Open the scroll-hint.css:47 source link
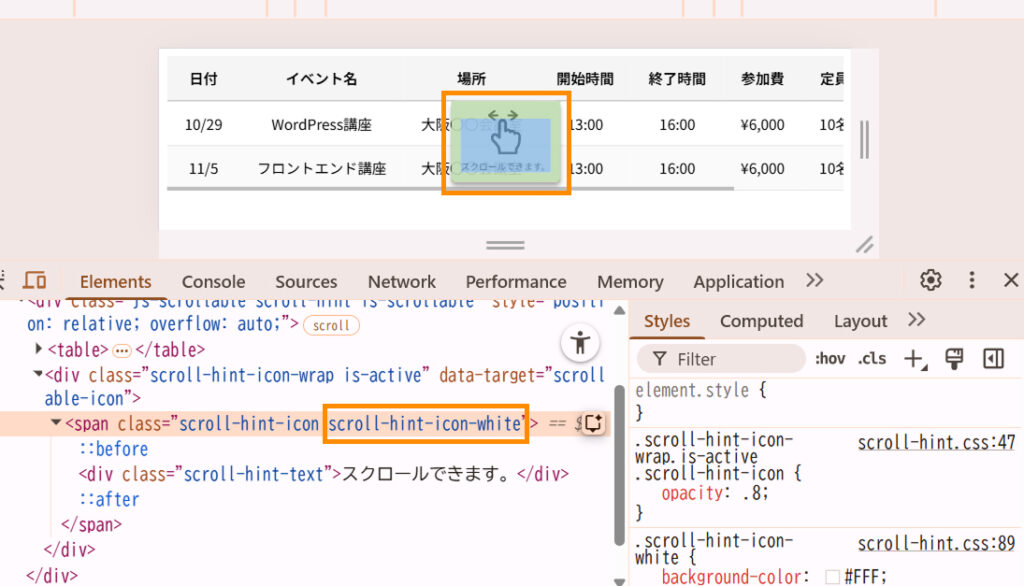 [936, 442]
